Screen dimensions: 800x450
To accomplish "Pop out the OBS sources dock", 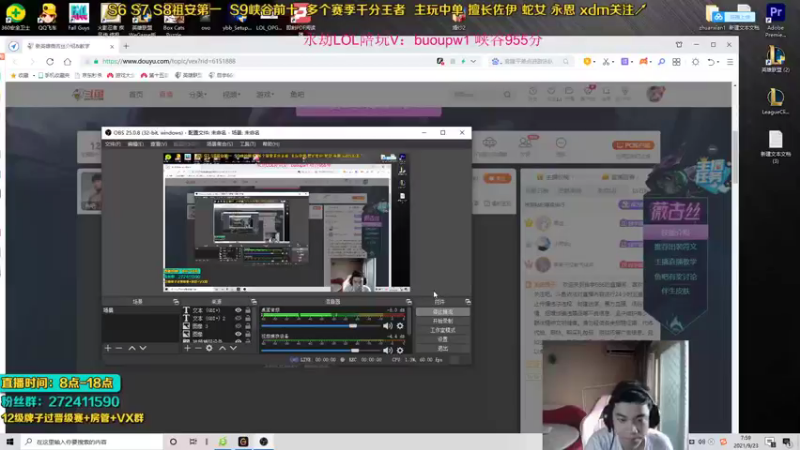I will click(254, 302).
